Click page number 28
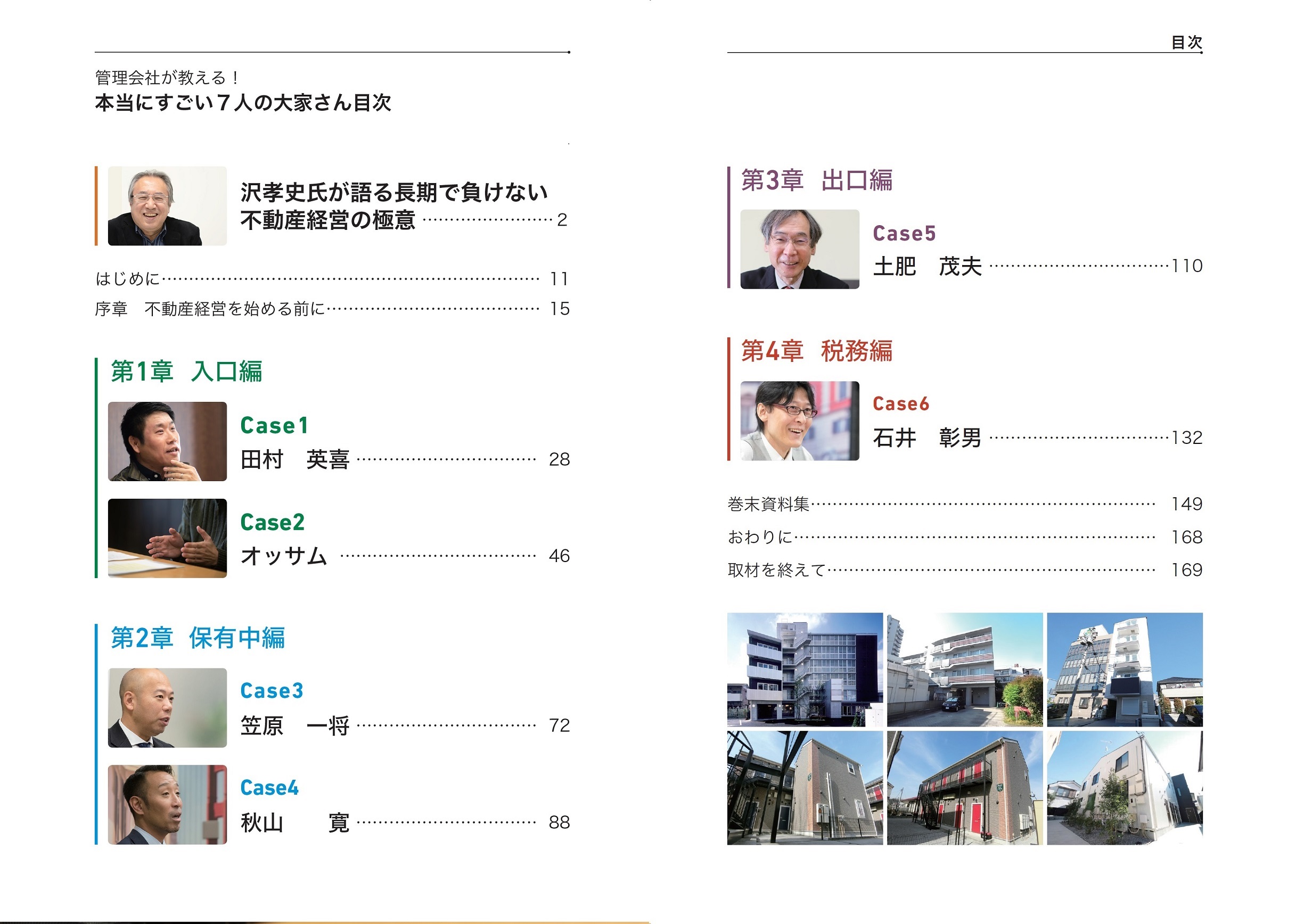Screen dimensions: 1304x924 pos(560,459)
